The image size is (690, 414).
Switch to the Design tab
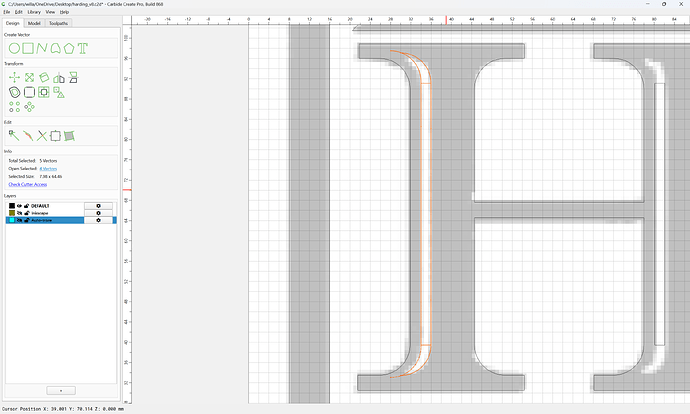[12, 23]
